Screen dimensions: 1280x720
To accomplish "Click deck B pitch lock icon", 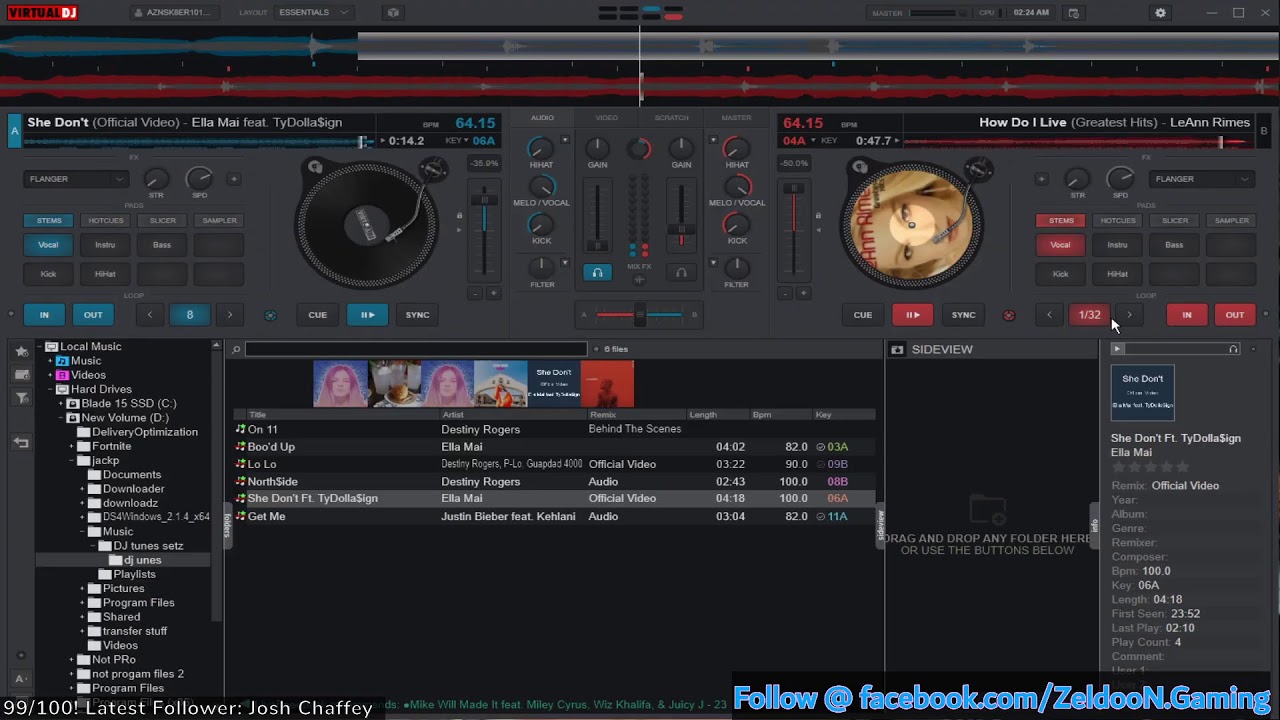I will point(818,216).
